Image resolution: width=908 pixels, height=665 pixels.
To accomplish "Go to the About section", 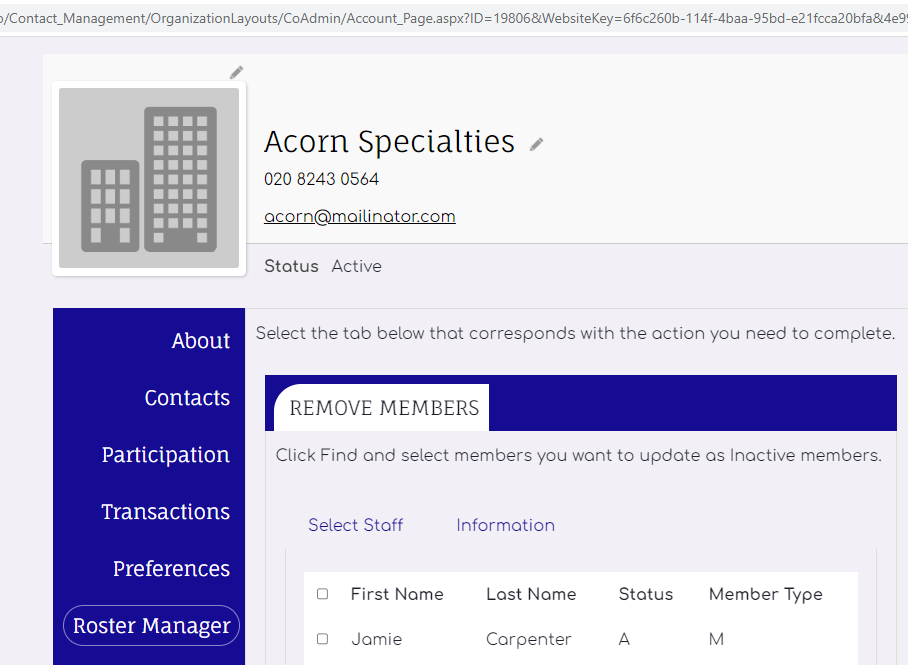I will click(x=200, y=341).
